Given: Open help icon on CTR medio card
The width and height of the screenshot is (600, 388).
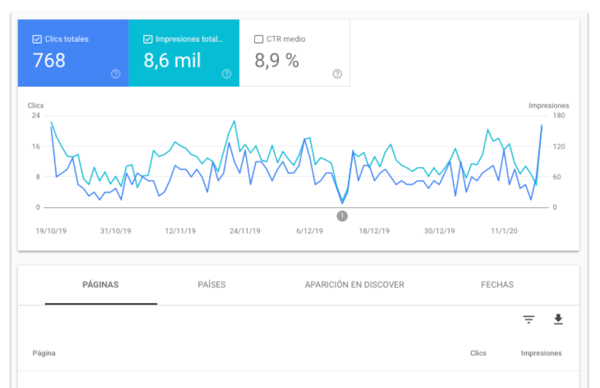Looking at the screenshot, I should 337,74.
